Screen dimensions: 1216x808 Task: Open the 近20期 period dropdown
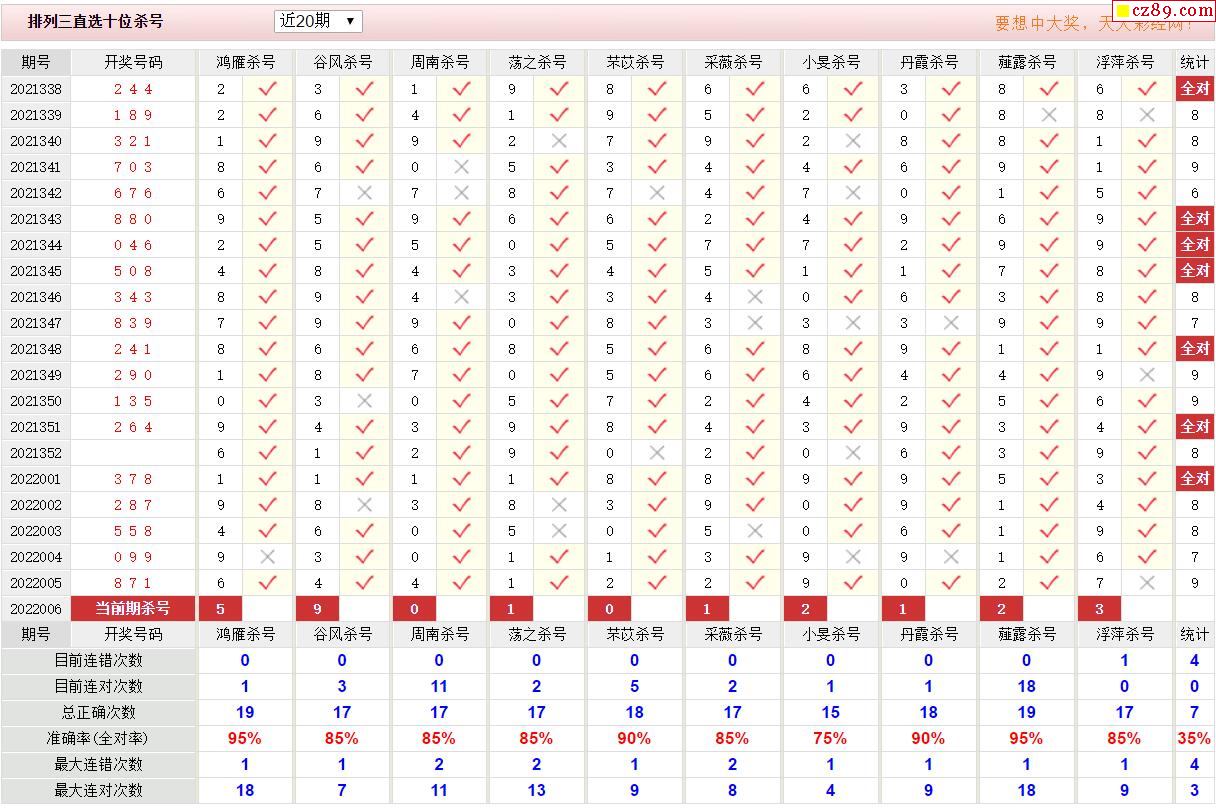318,21
